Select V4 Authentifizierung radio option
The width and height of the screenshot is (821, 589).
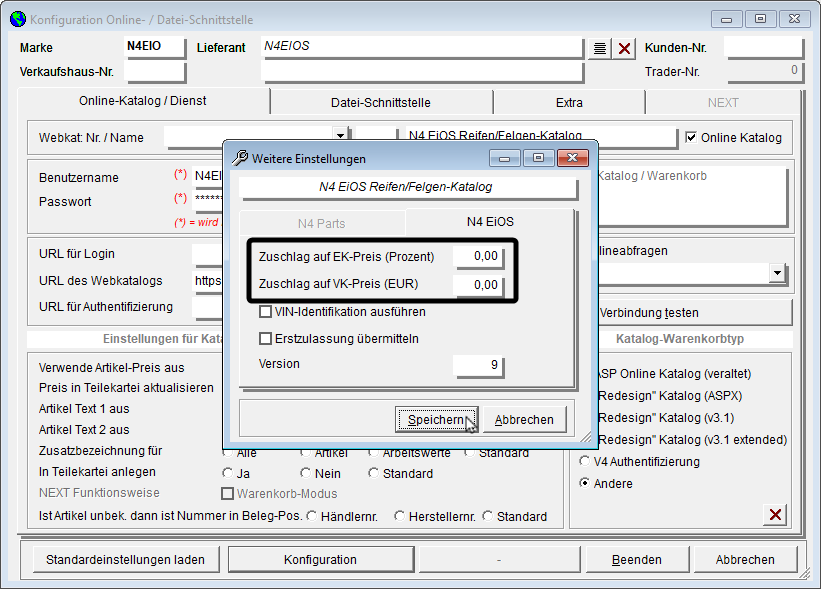click(584, 461)
